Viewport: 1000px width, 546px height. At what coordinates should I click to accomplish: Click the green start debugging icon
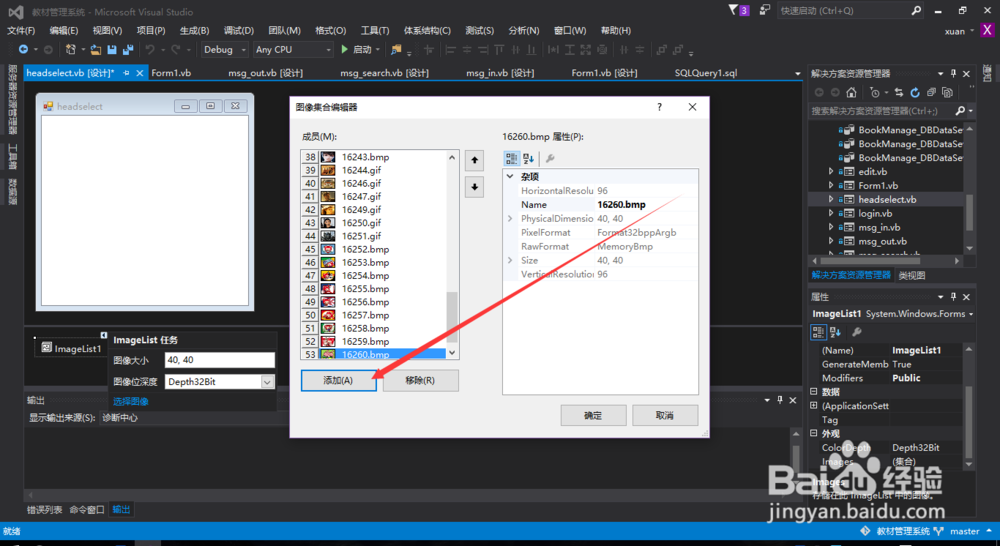[x=344, y=49]
